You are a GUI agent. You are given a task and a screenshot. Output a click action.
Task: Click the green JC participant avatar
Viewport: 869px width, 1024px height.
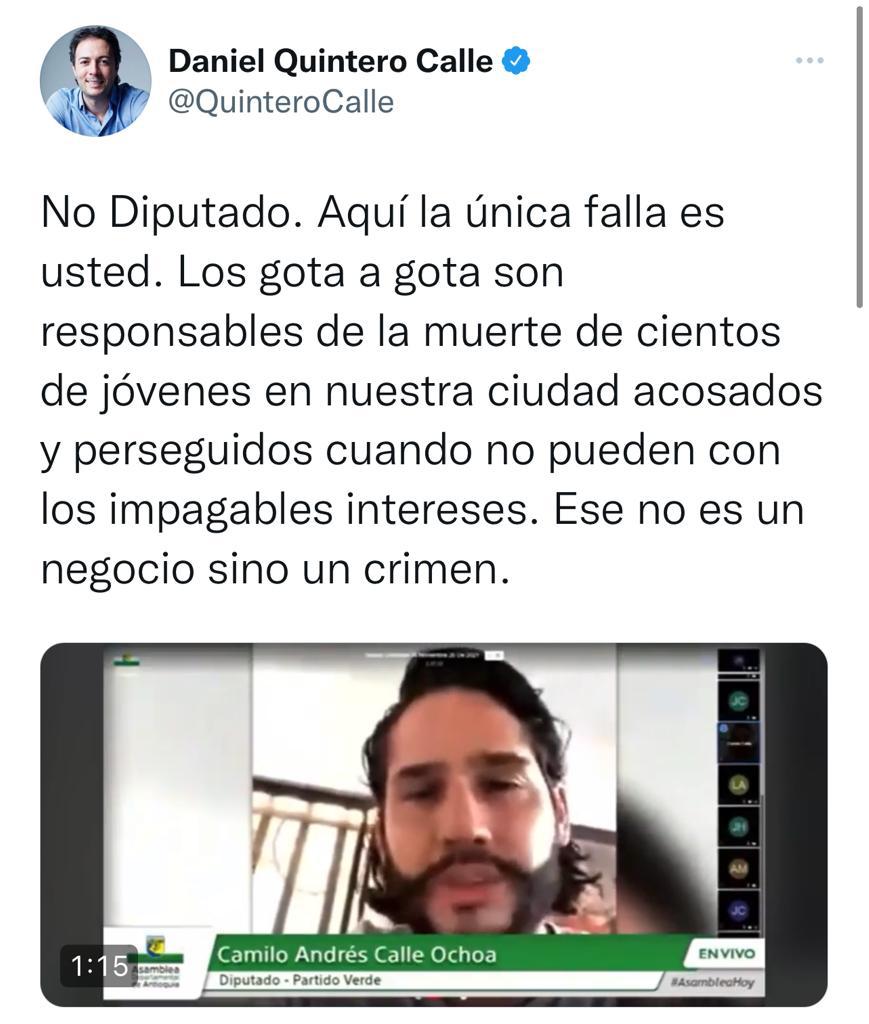(738, 701)
